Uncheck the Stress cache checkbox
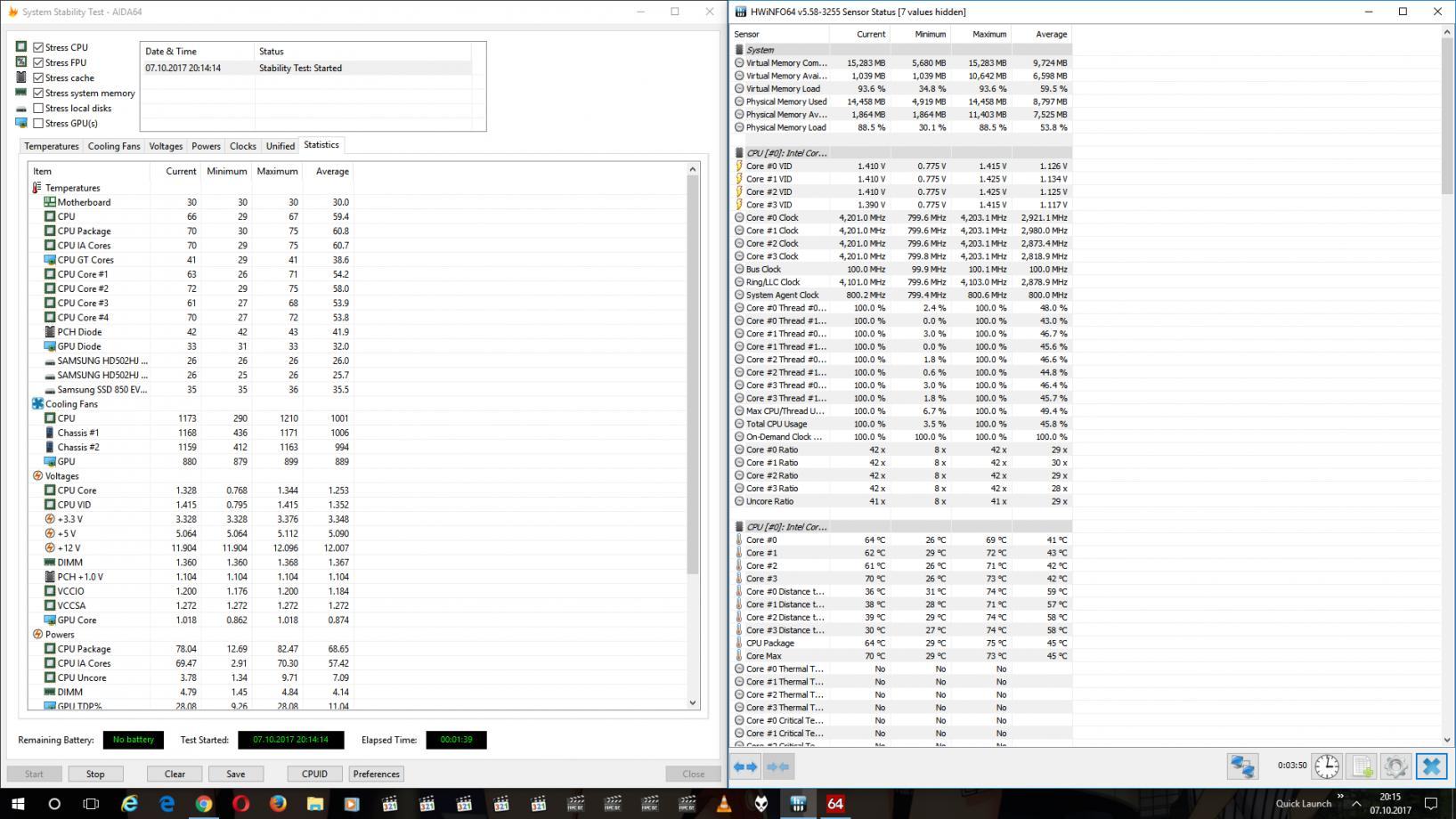This screenshot has width=1456, height=819. click(x=38, y=77)
